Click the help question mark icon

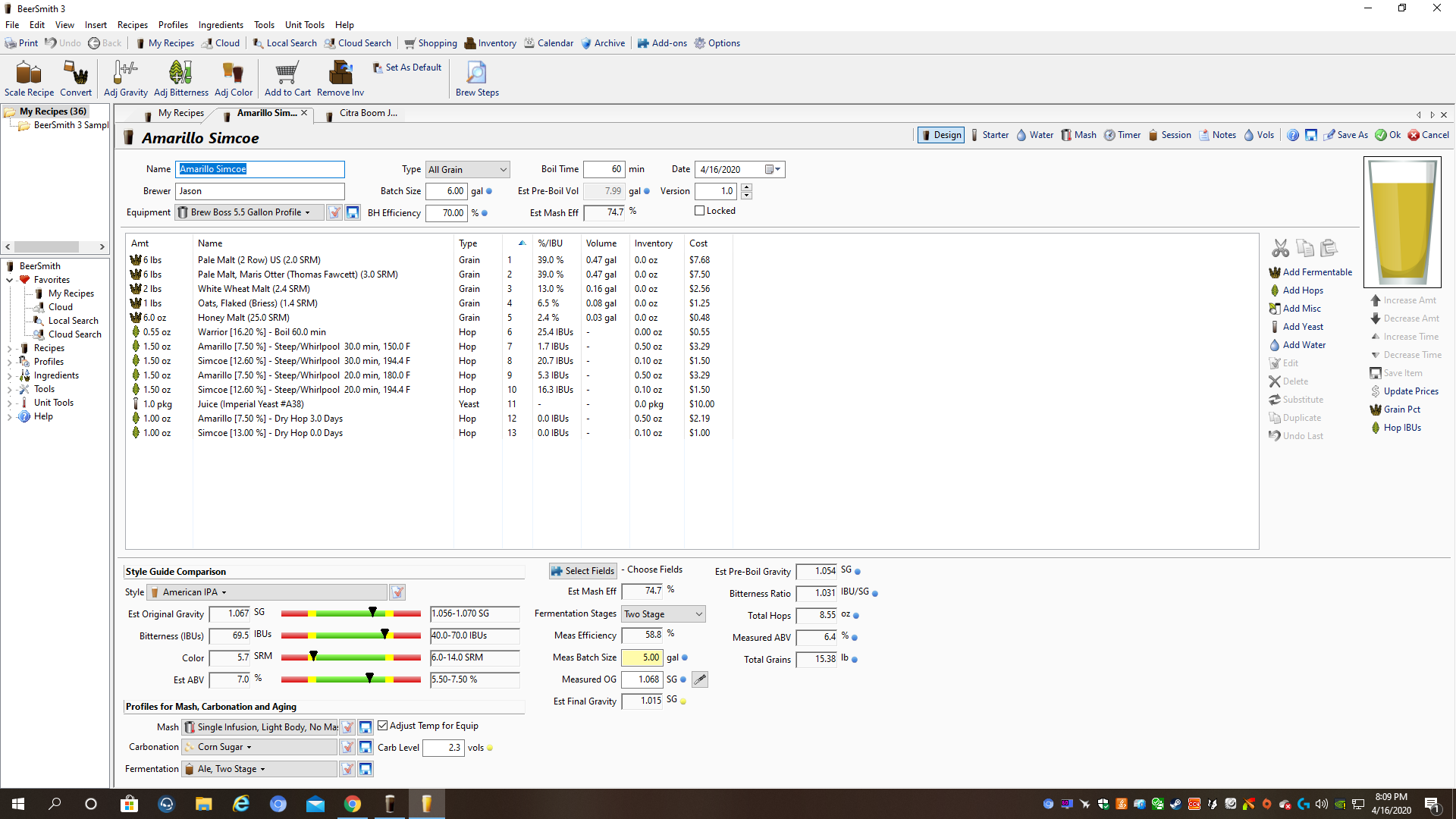point(1292,135)
